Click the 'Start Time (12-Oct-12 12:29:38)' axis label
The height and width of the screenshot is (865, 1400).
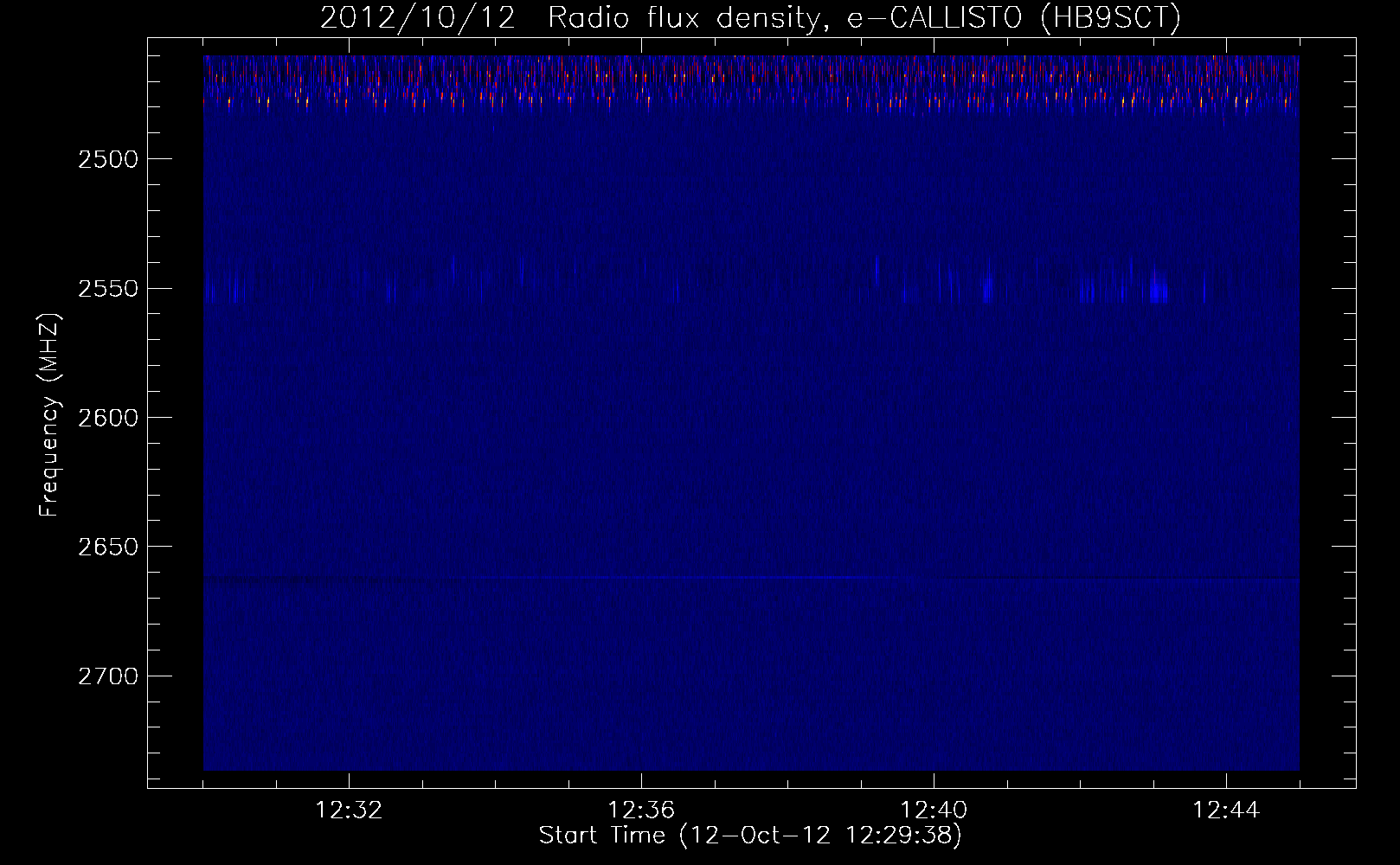coord(750,836)
